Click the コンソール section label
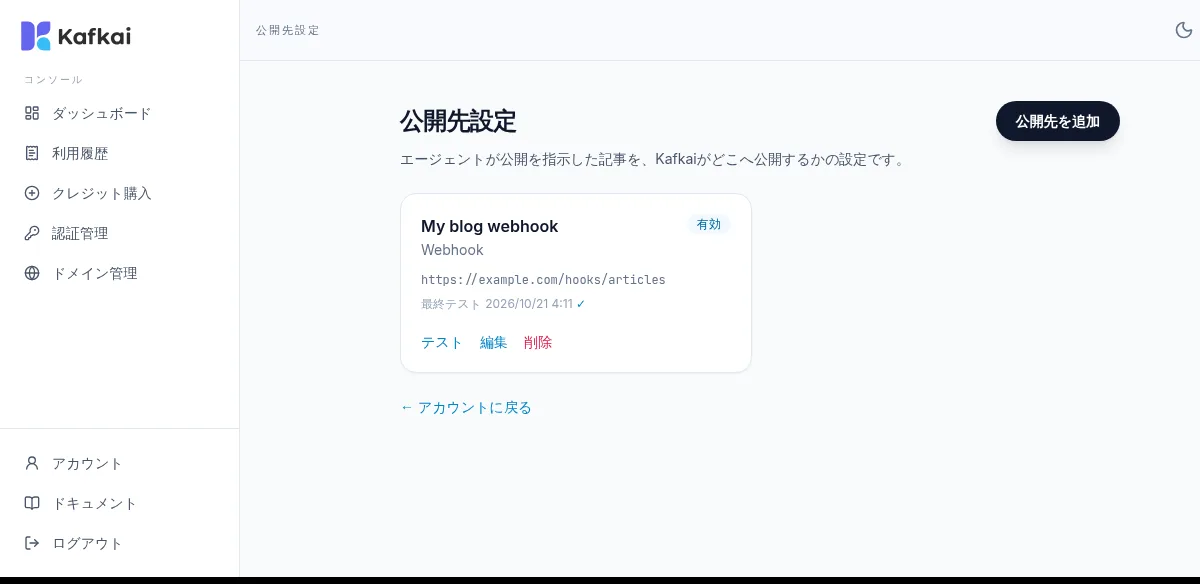The width and height of the screenshot is (1200, 584). pos(53,79)
